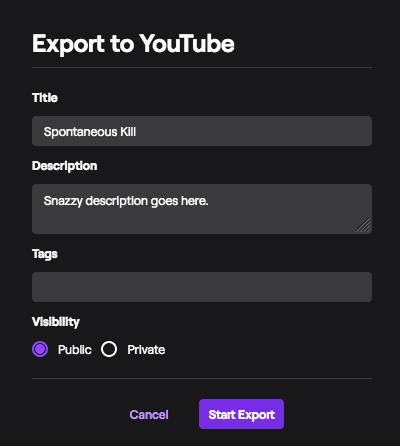This screenshot has width=400, height=446.
Task: Click the Title input field
Action: click(x=202, y=131)
